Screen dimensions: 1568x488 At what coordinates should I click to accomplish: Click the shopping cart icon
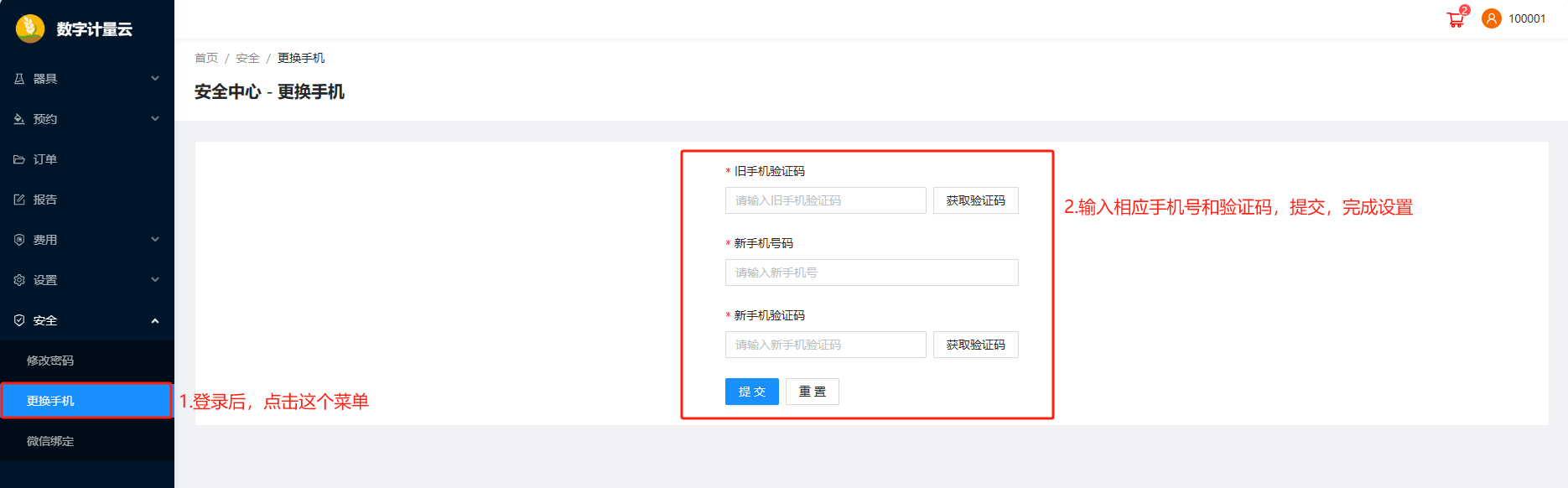[1456, 20]
